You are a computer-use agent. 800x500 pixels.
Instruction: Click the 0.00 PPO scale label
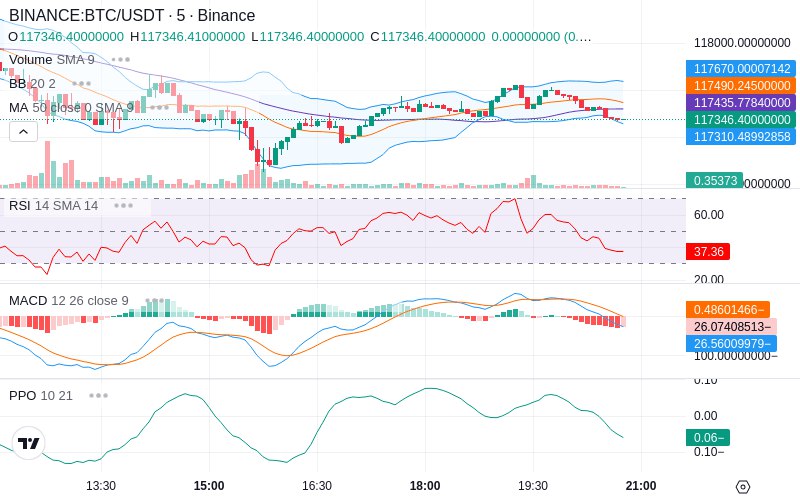pyautogui.click(x=706, y=416)
